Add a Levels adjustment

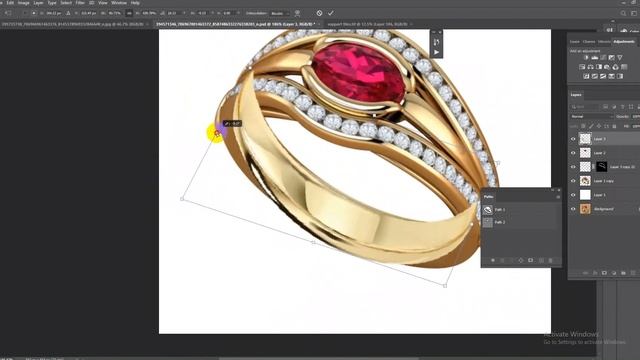pyautogui.click(x=595, y=58)
